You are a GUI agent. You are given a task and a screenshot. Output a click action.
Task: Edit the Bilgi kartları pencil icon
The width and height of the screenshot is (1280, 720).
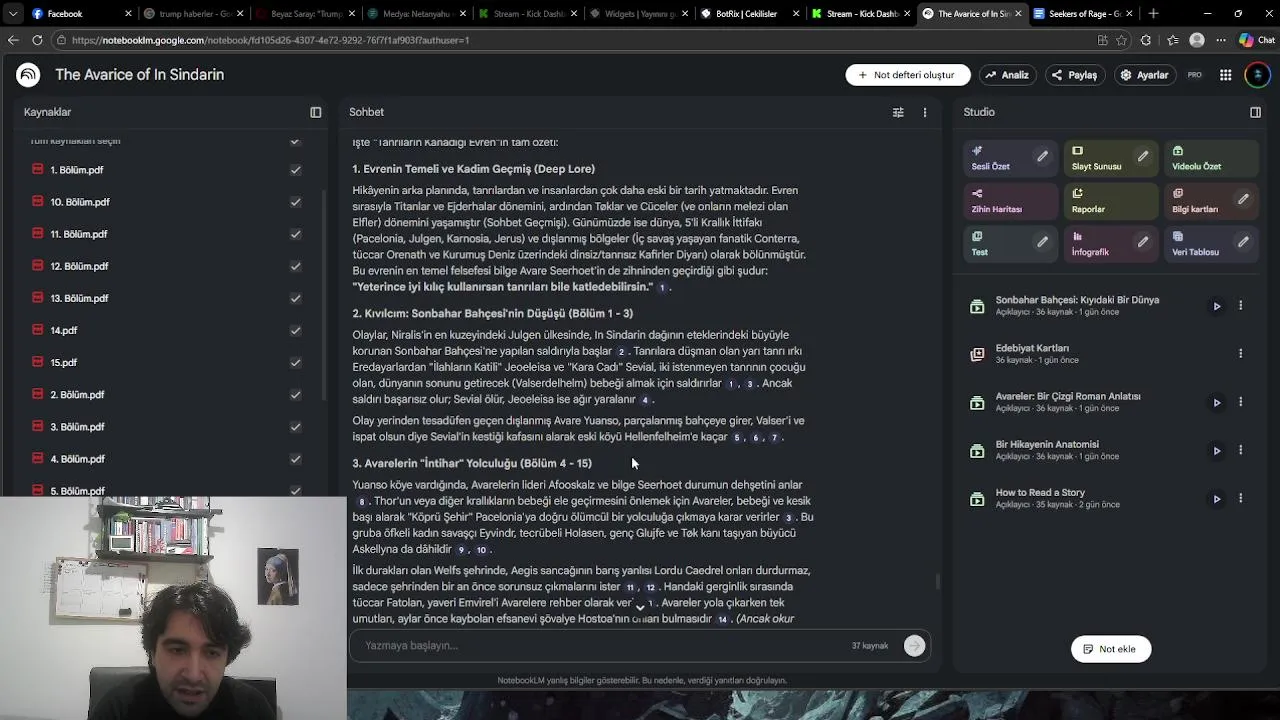click(x=1243, y=199)
